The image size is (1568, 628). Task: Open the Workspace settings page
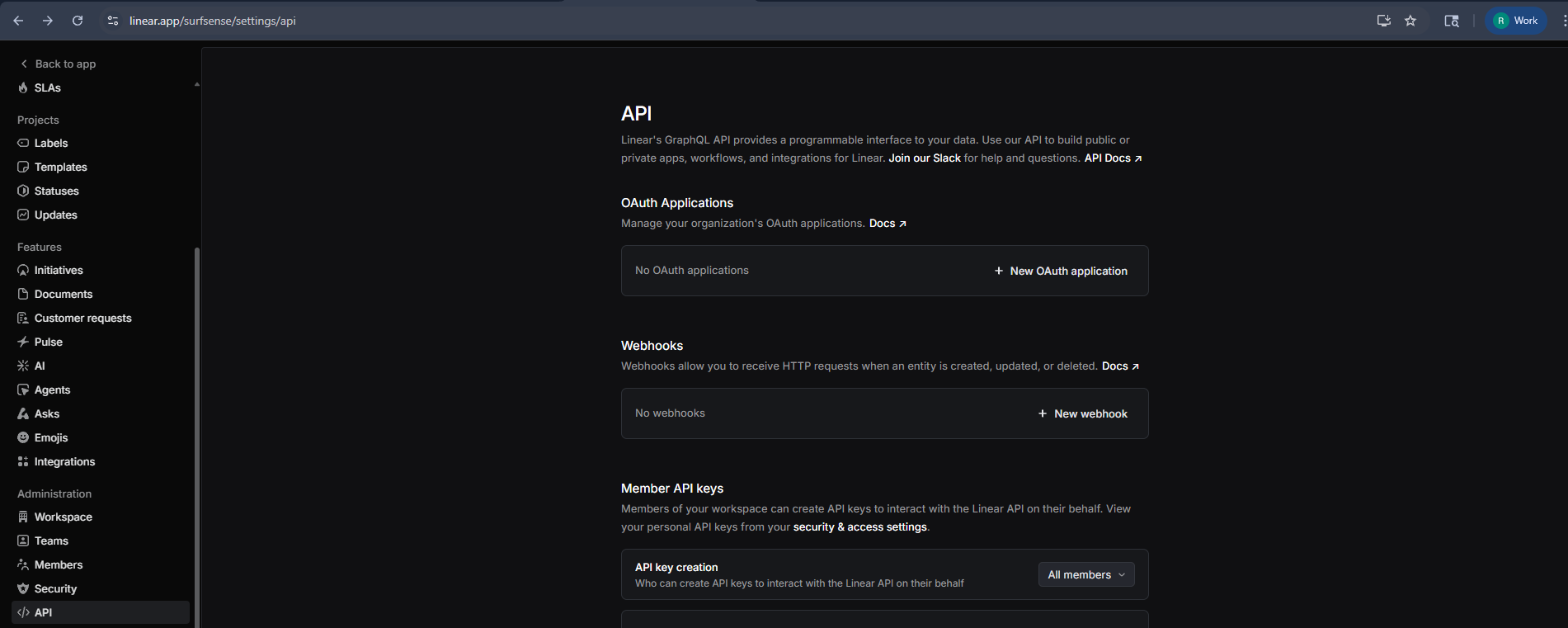63,517
